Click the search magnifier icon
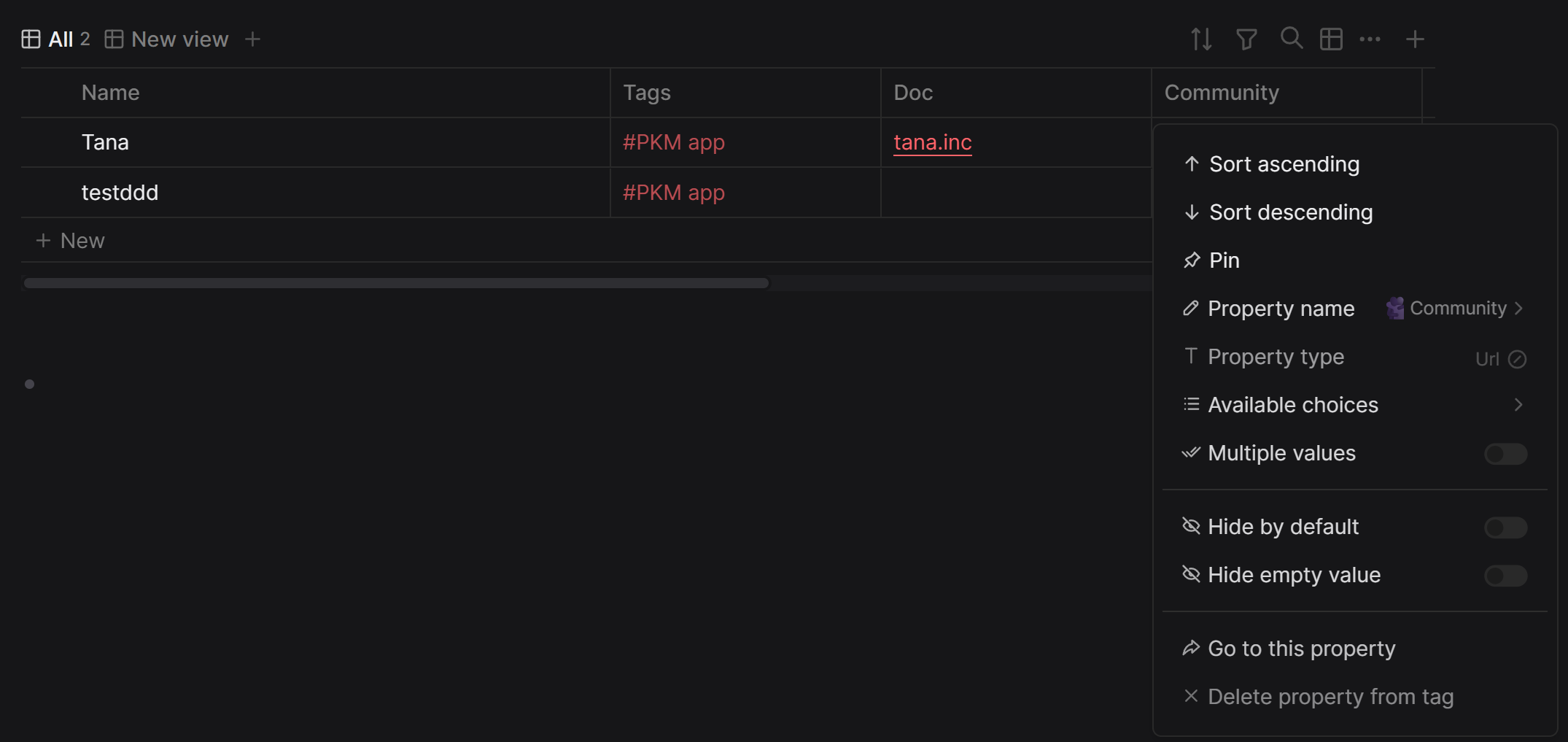1568x742 pixels. click(1291, 38)
